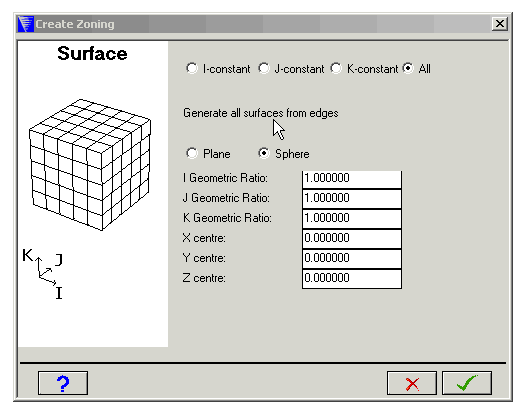The image size is (529, 412).
Task: Click the 'Create Zoning' title text
Action: (x=75, y=24)
